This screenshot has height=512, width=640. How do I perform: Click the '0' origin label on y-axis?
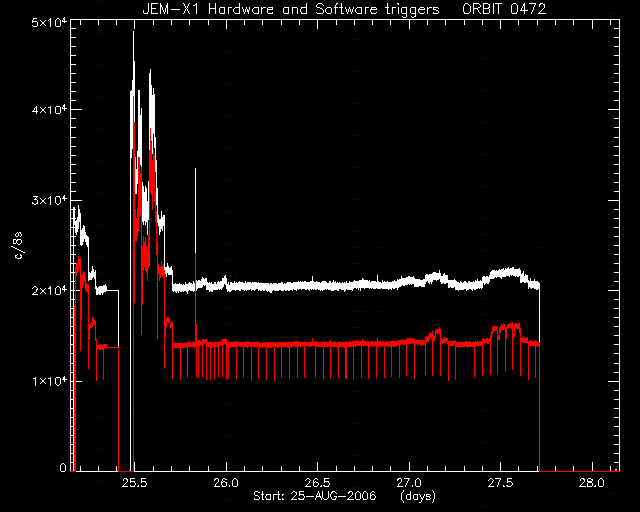63,467
